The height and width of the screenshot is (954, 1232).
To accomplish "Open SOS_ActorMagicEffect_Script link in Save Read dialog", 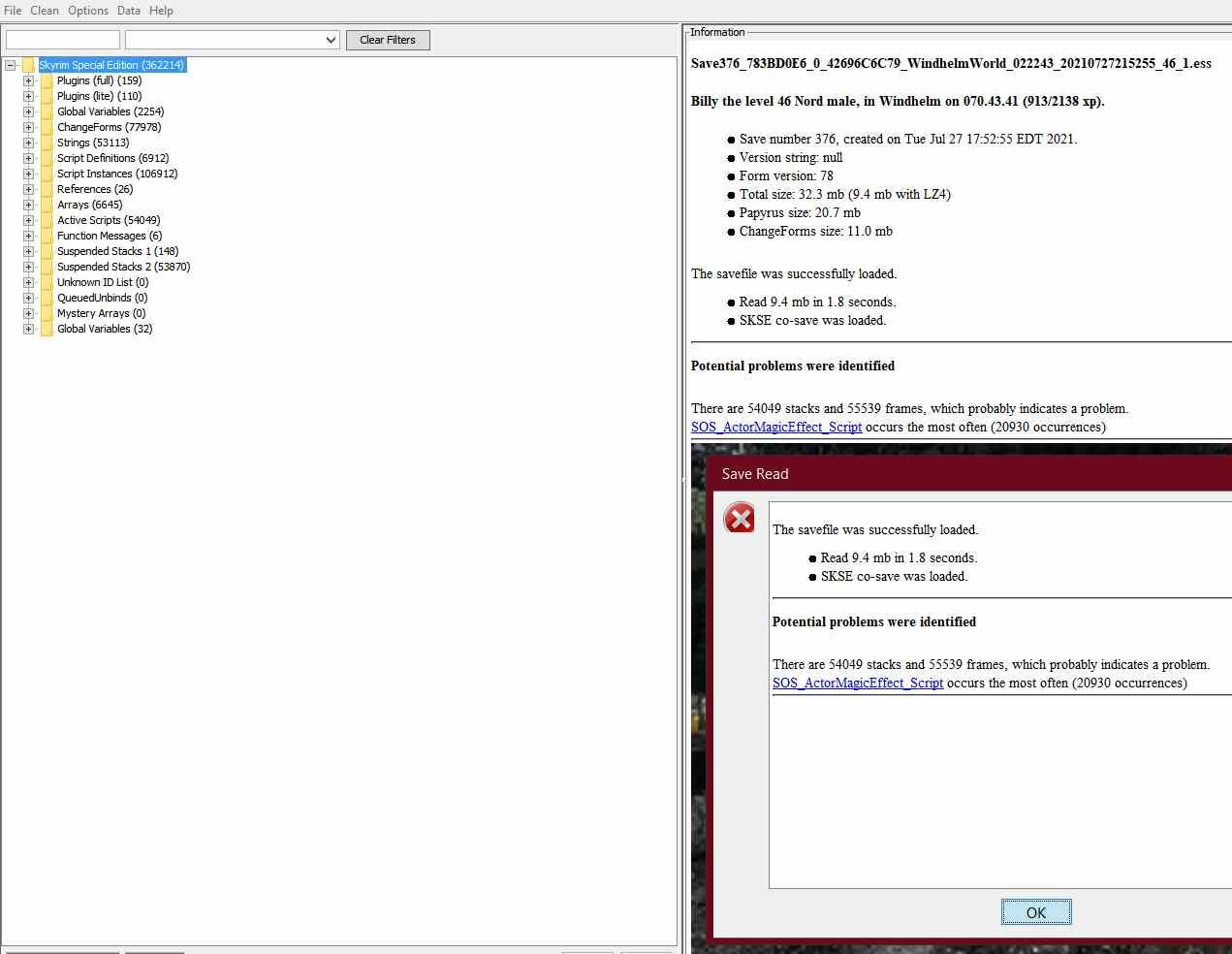I will [858, 683].
